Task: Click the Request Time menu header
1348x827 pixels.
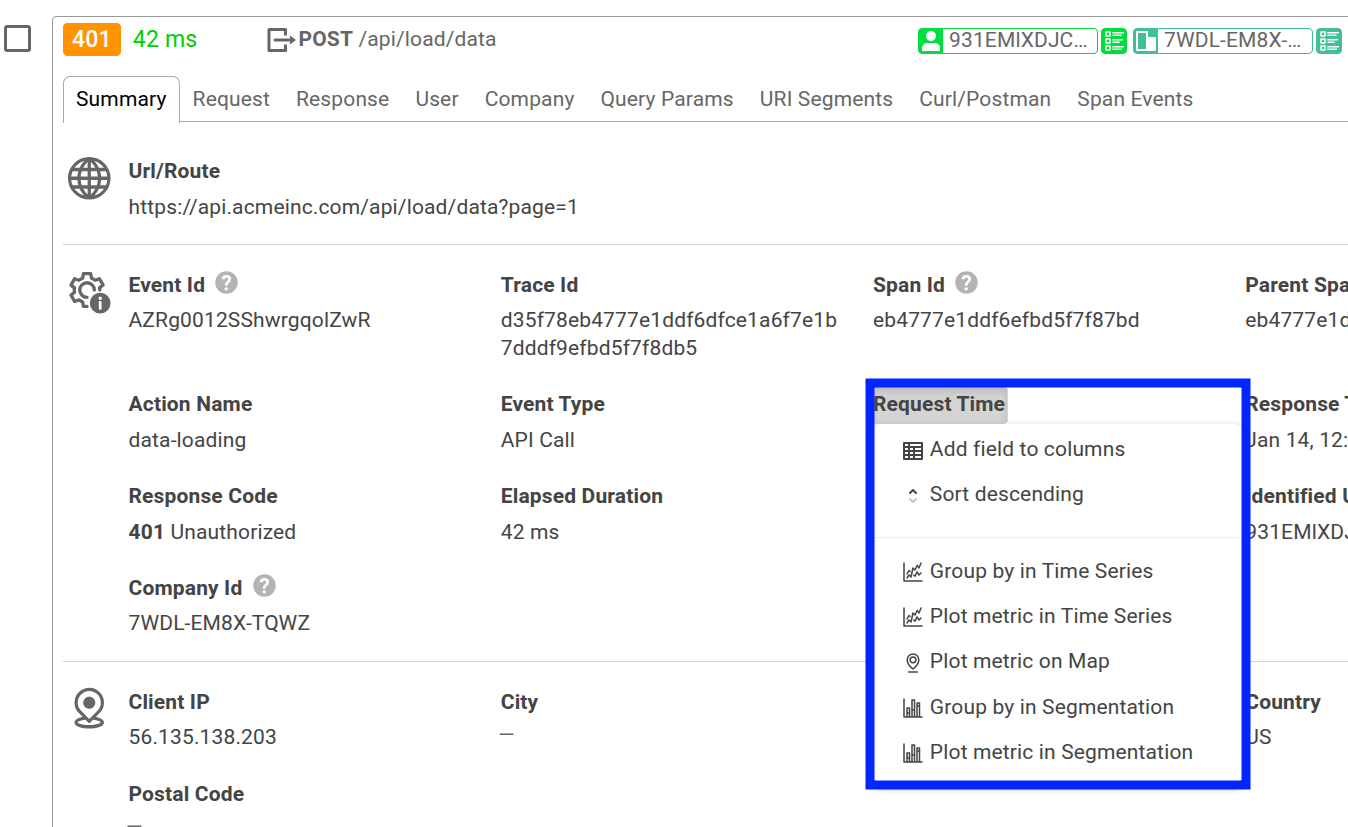Action: (938, 404)
